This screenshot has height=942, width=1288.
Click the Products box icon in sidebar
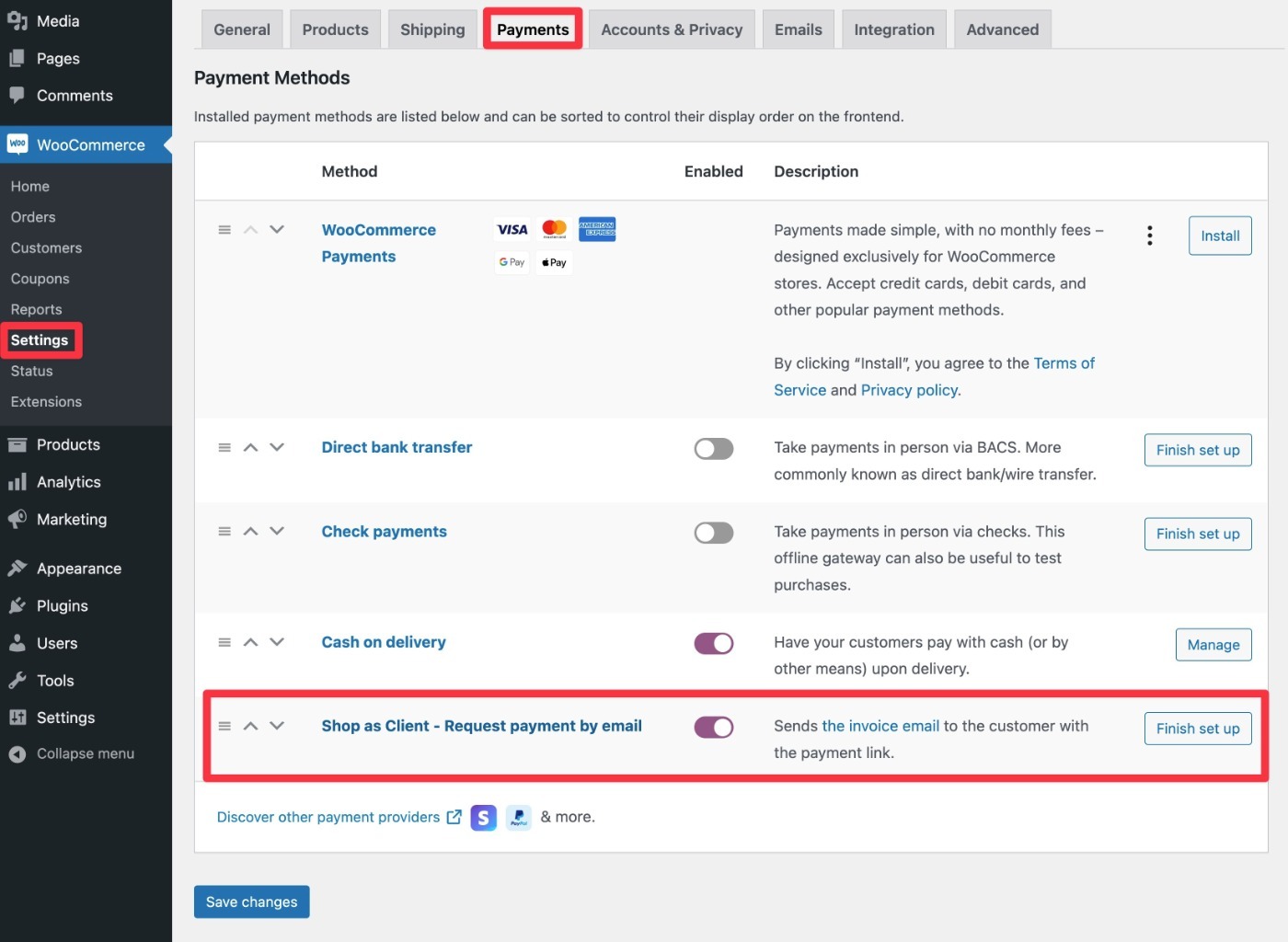(17, 445)
